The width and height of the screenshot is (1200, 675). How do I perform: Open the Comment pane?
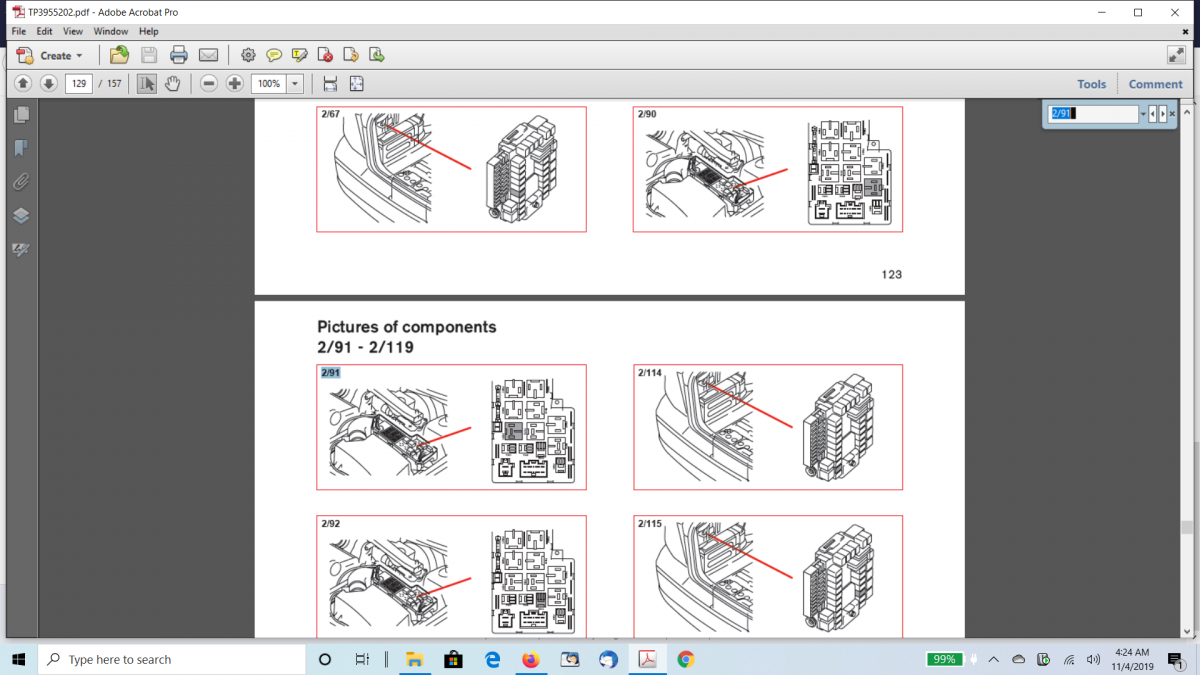(1155, 84)
